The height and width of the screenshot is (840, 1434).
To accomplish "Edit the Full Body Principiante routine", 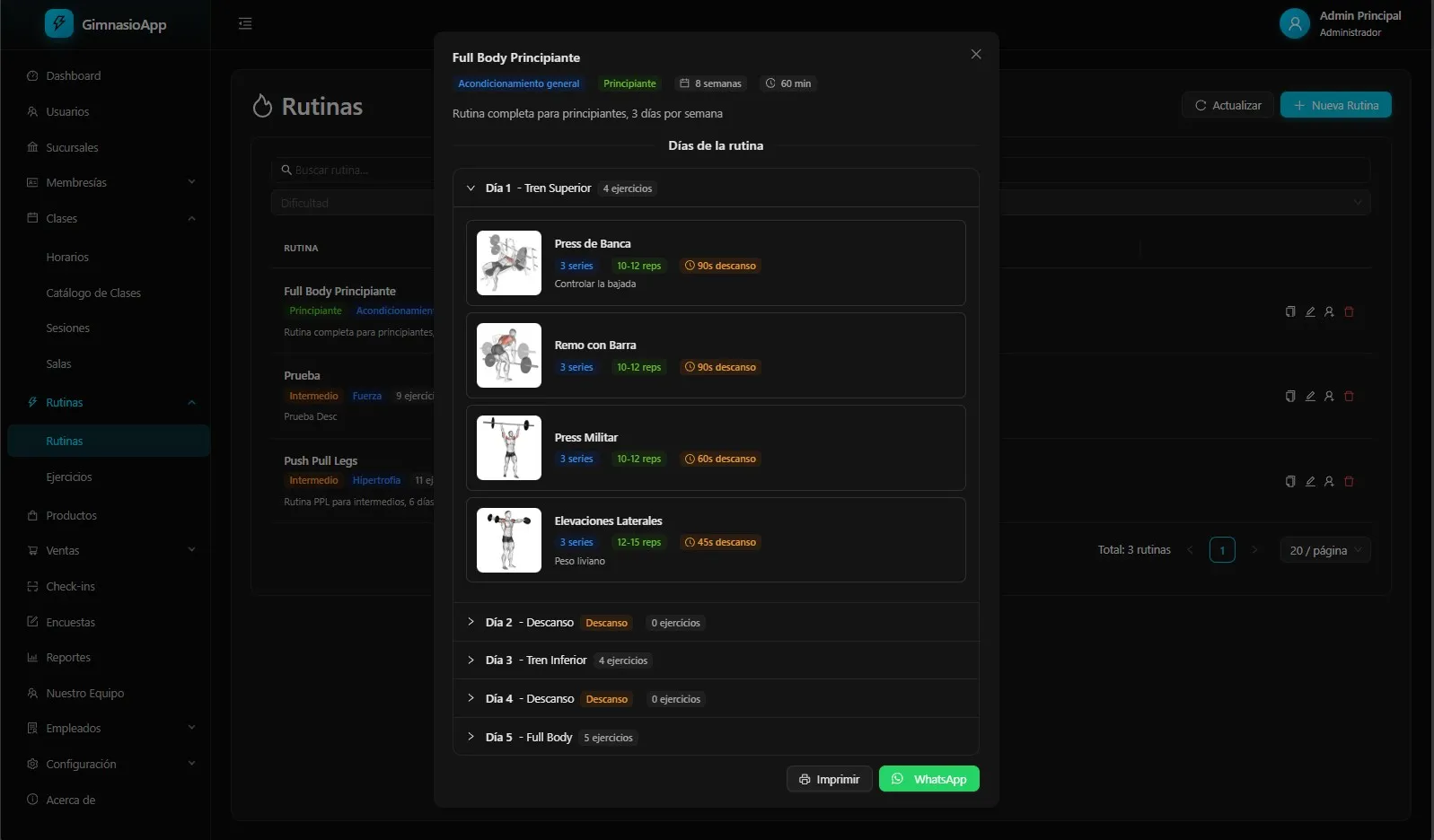I will pyautogui.click(x=1310, y=312).
